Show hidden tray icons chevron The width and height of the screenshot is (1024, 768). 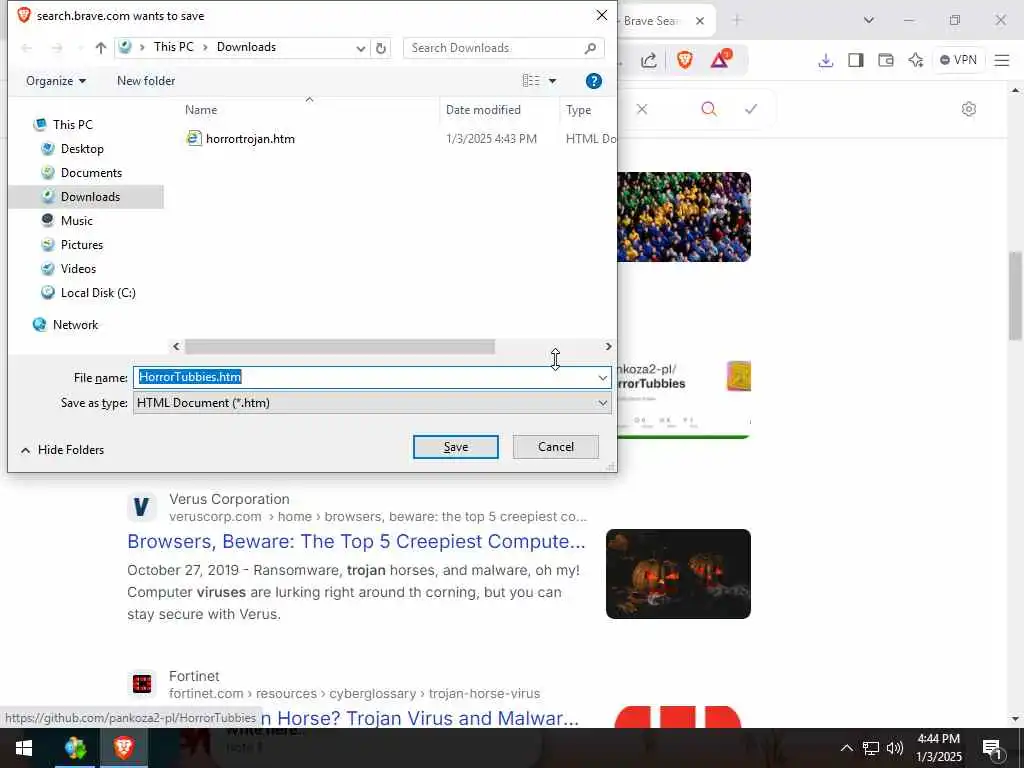[846, 748]
